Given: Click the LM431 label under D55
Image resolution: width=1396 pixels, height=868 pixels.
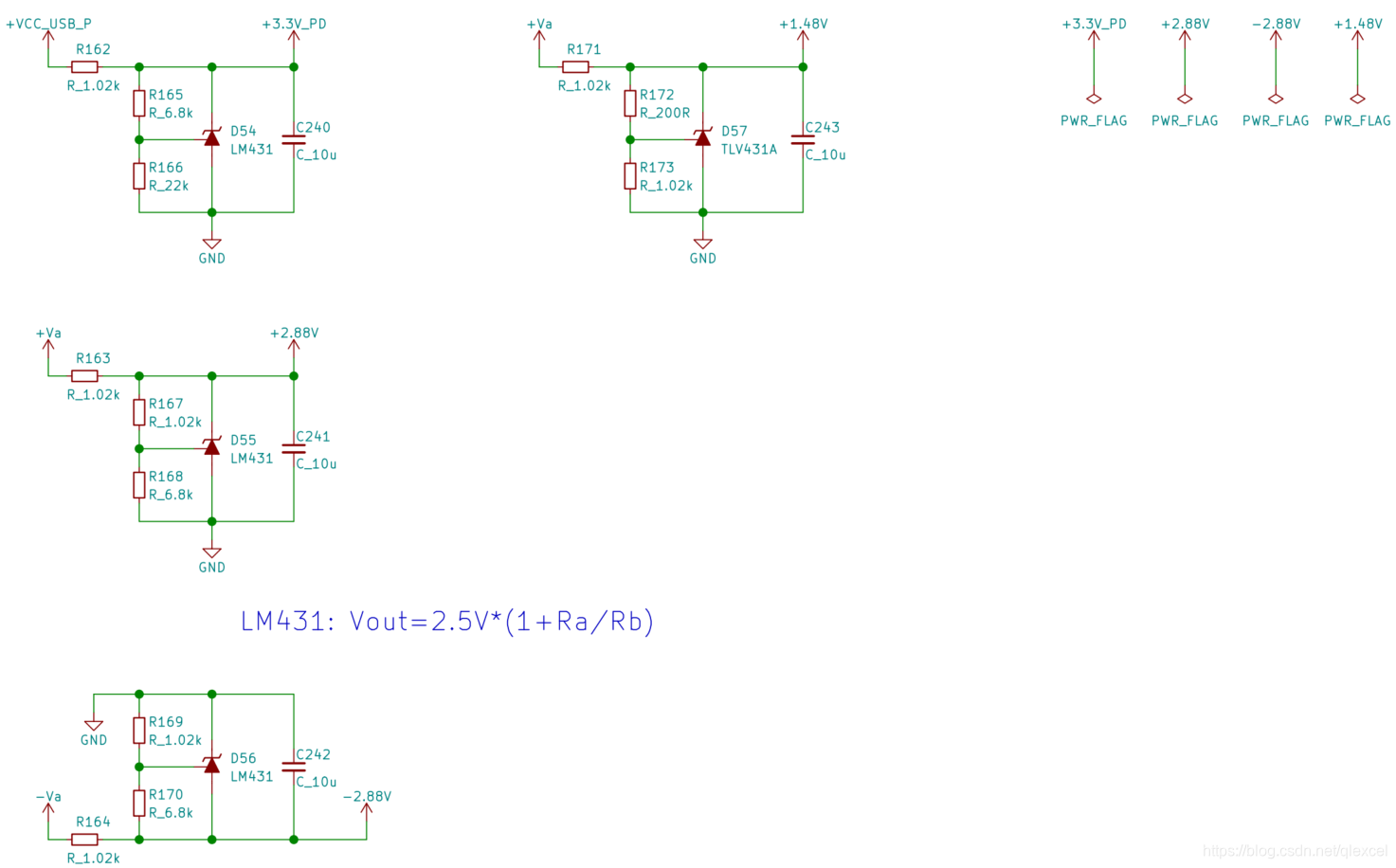Looking at the screenshot, I should coord(251,458).
